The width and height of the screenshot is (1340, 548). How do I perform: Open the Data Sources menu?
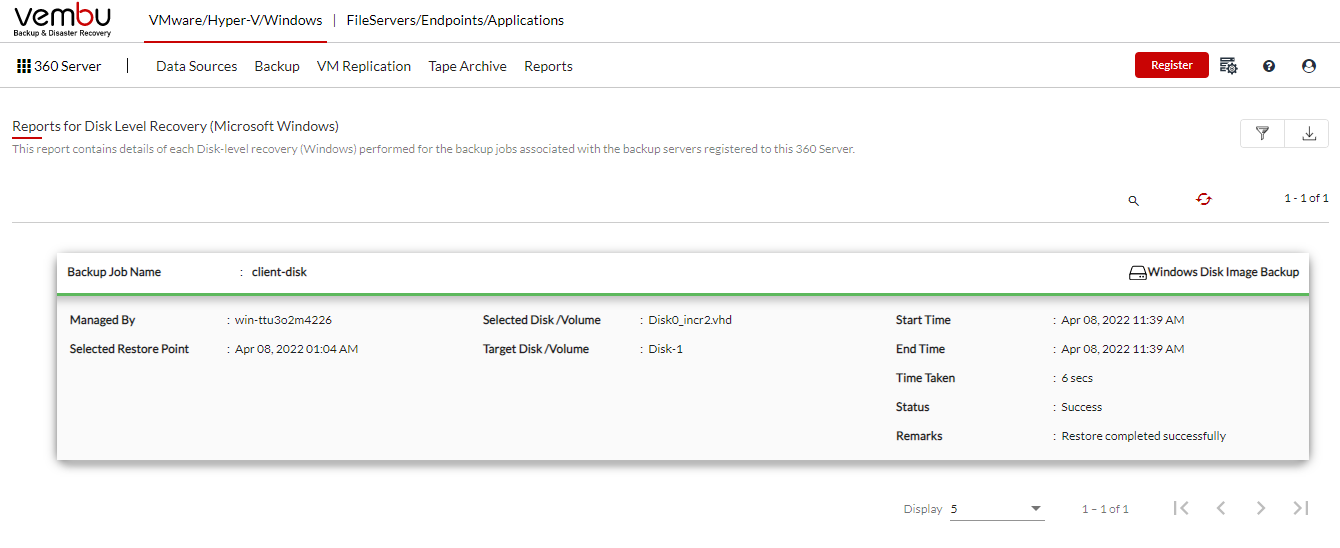pyautogui.click(x=197, y=66)
